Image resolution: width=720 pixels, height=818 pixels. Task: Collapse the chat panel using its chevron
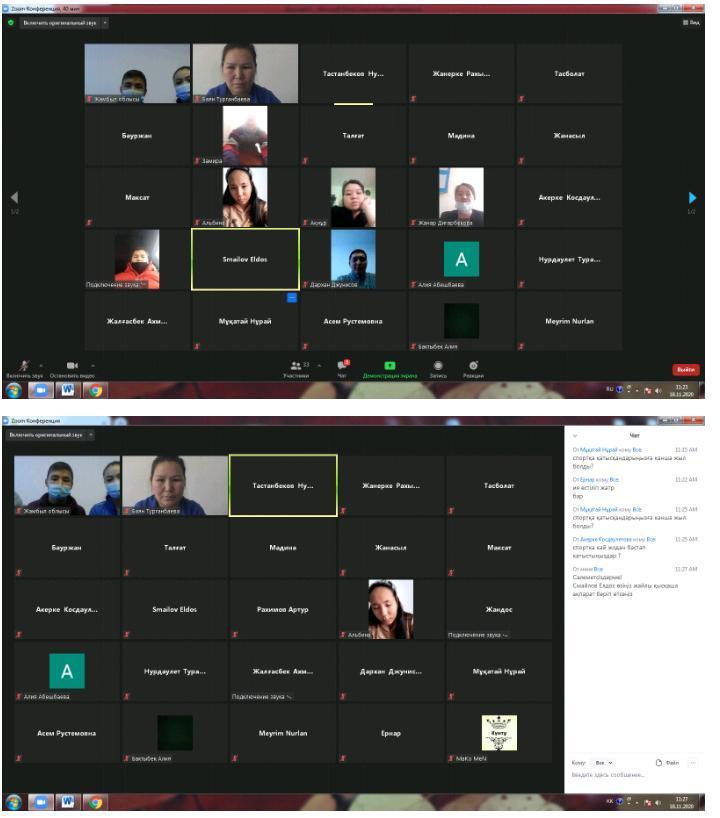[575, 436]
